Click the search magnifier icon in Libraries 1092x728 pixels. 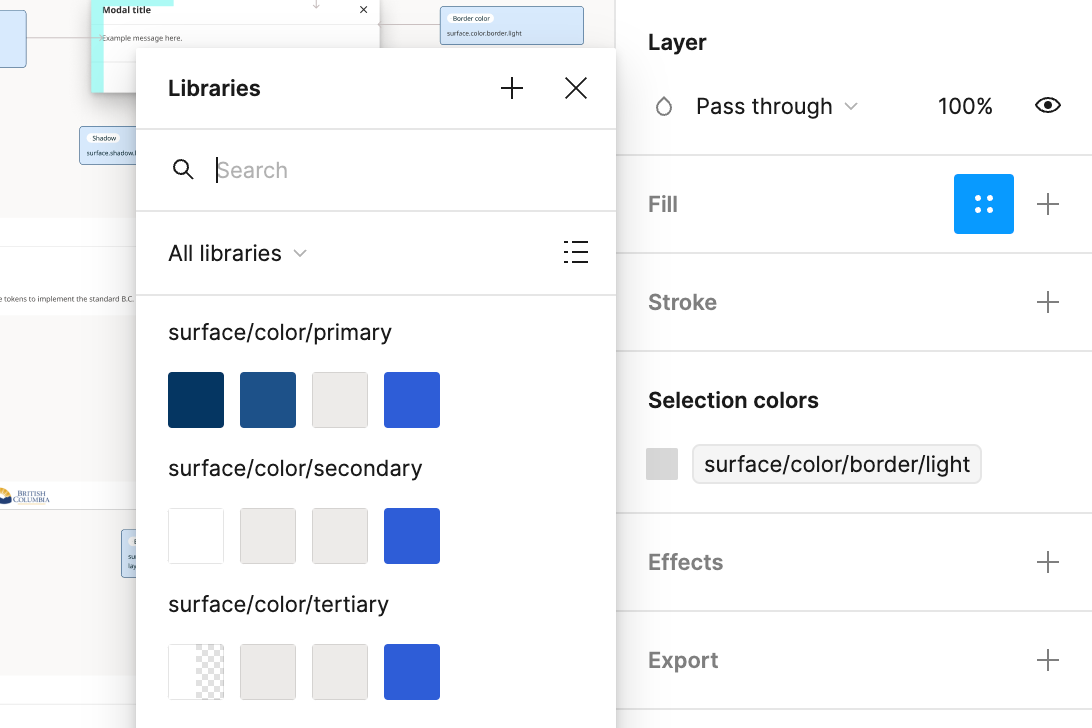click(183, 170)
